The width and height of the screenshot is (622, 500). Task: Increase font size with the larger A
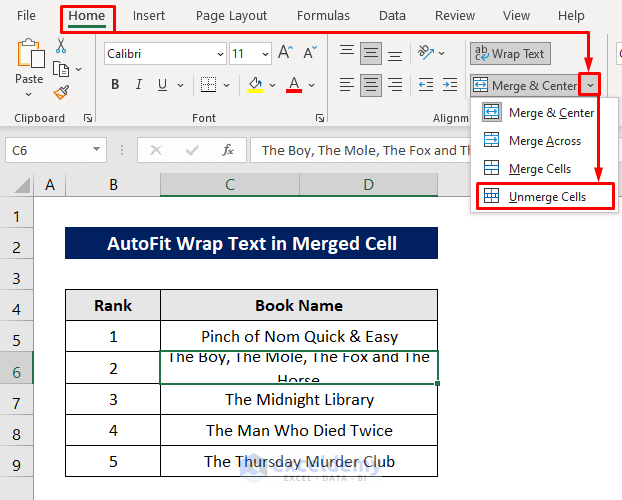coord(285,53)
